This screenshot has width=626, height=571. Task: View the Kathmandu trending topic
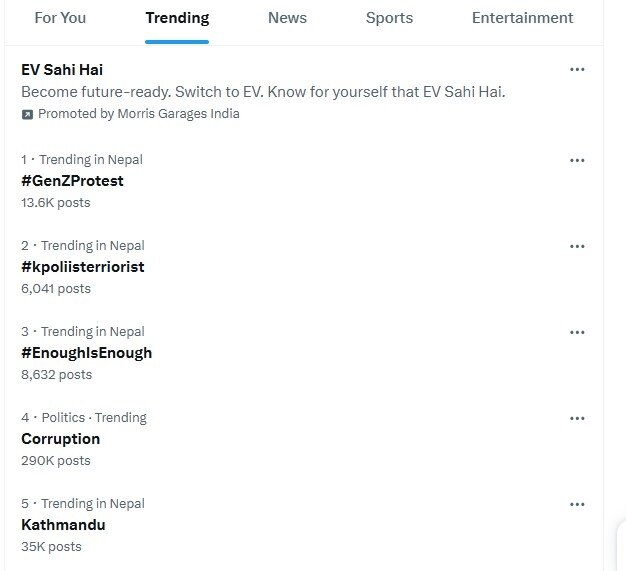coord(63,525)
